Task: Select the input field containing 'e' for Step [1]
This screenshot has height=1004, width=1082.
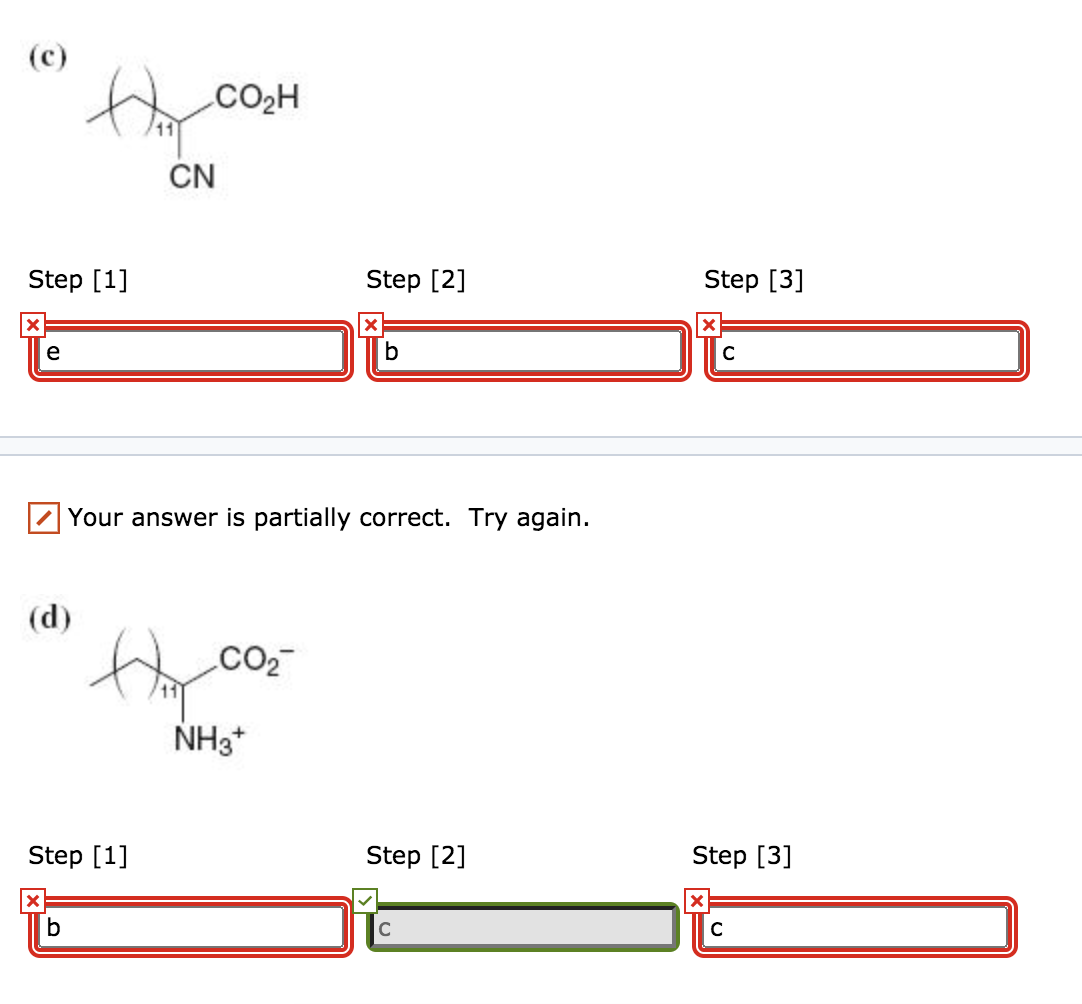Action: [190, 351]
